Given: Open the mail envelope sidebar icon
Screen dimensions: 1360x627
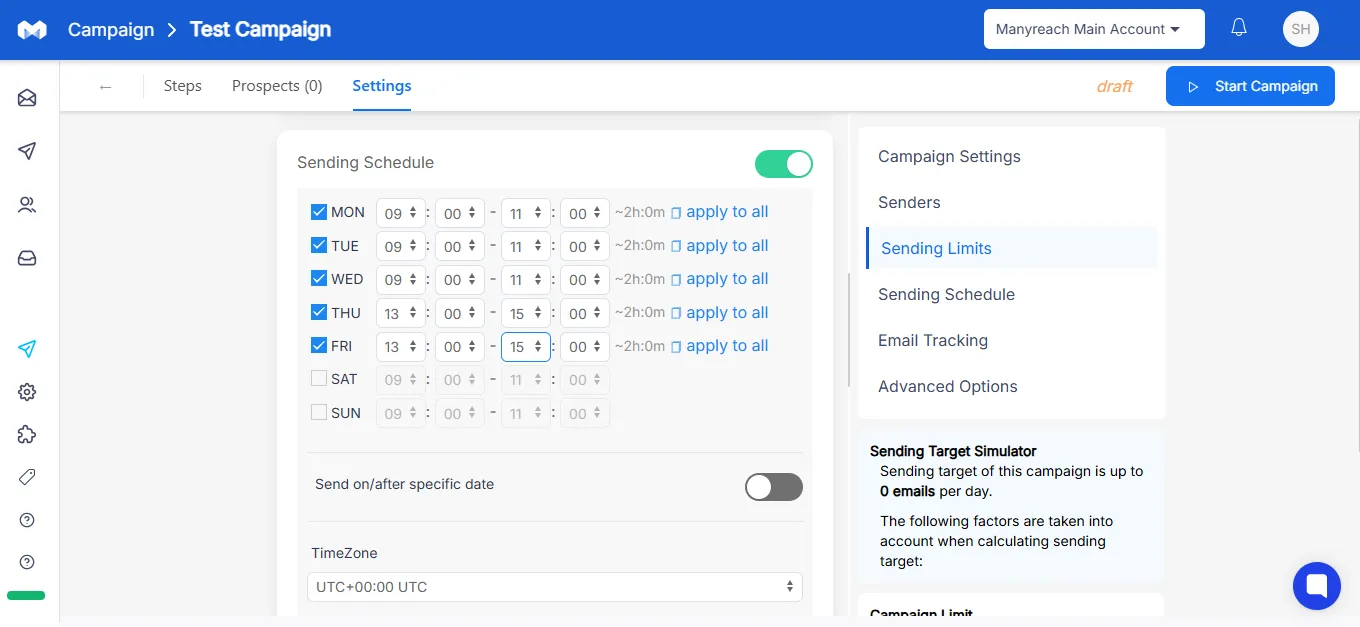Looking at the screenshot, I should click(x=28, y=98).
